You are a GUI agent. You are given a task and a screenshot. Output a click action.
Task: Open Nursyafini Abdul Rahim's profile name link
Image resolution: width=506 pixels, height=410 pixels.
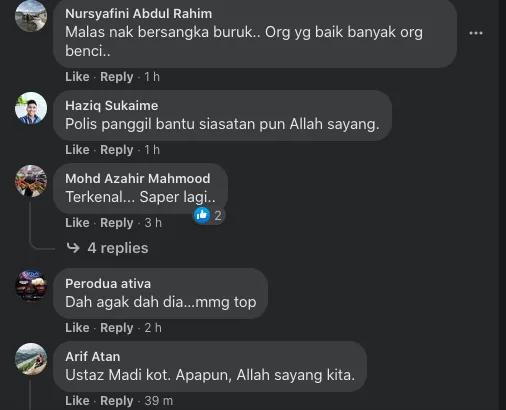tap(139, 14)
